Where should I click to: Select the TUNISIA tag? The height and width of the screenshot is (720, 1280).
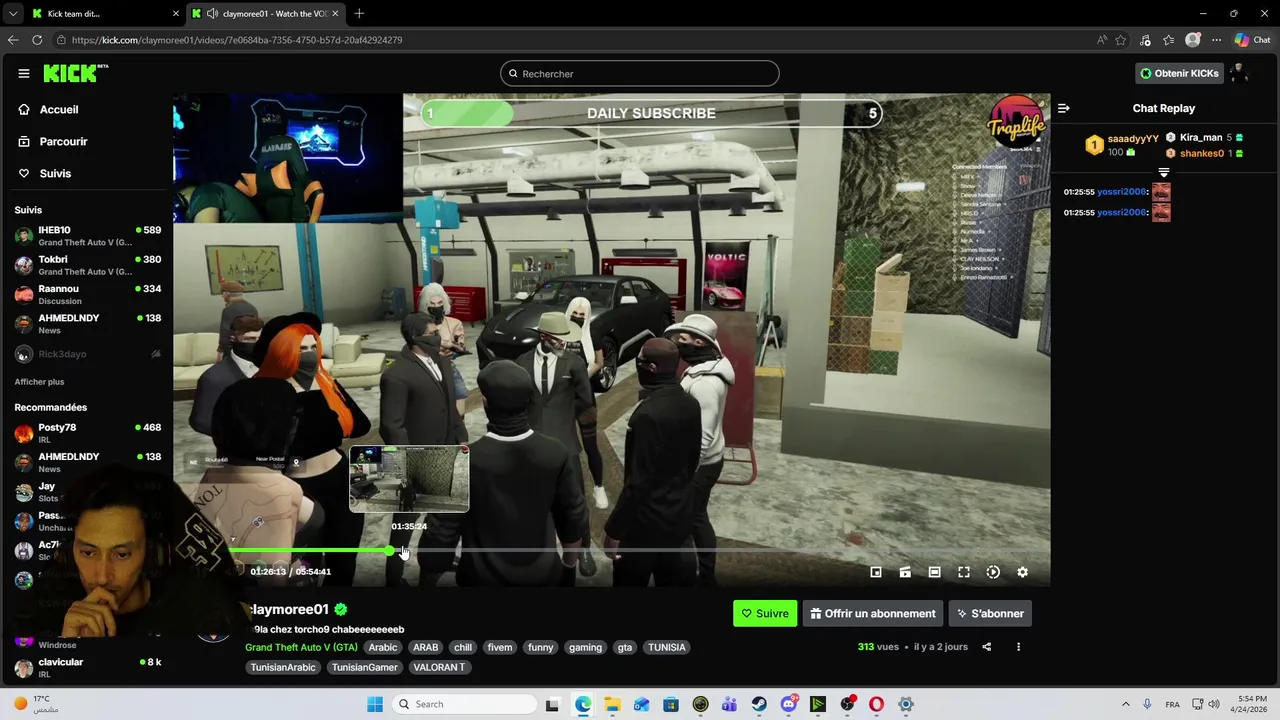point(667,647)
